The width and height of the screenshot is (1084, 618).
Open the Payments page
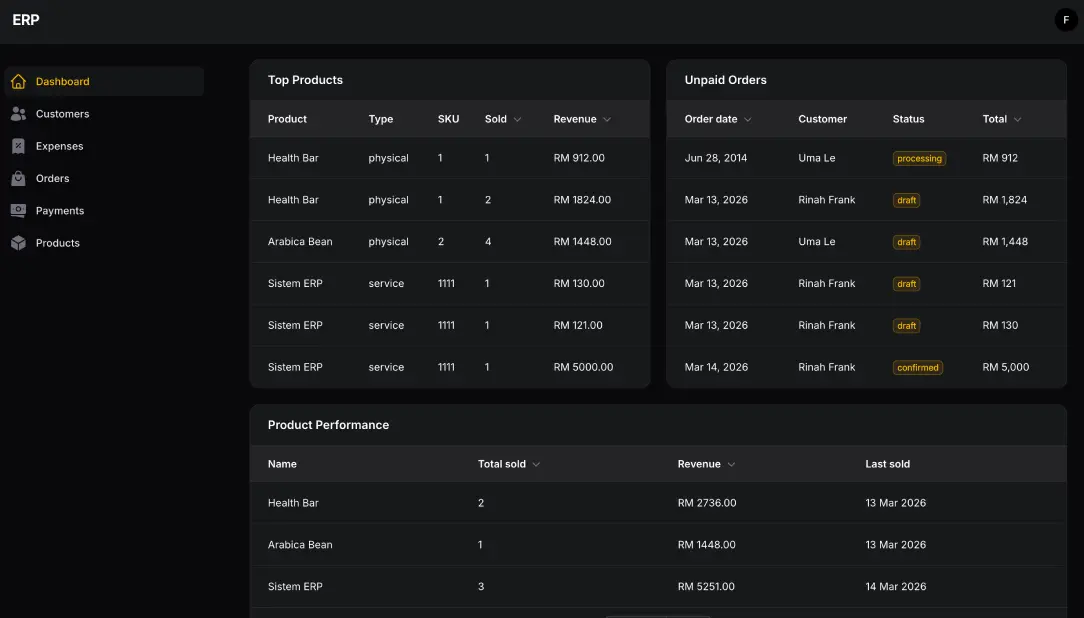click(x=104, y=211)
